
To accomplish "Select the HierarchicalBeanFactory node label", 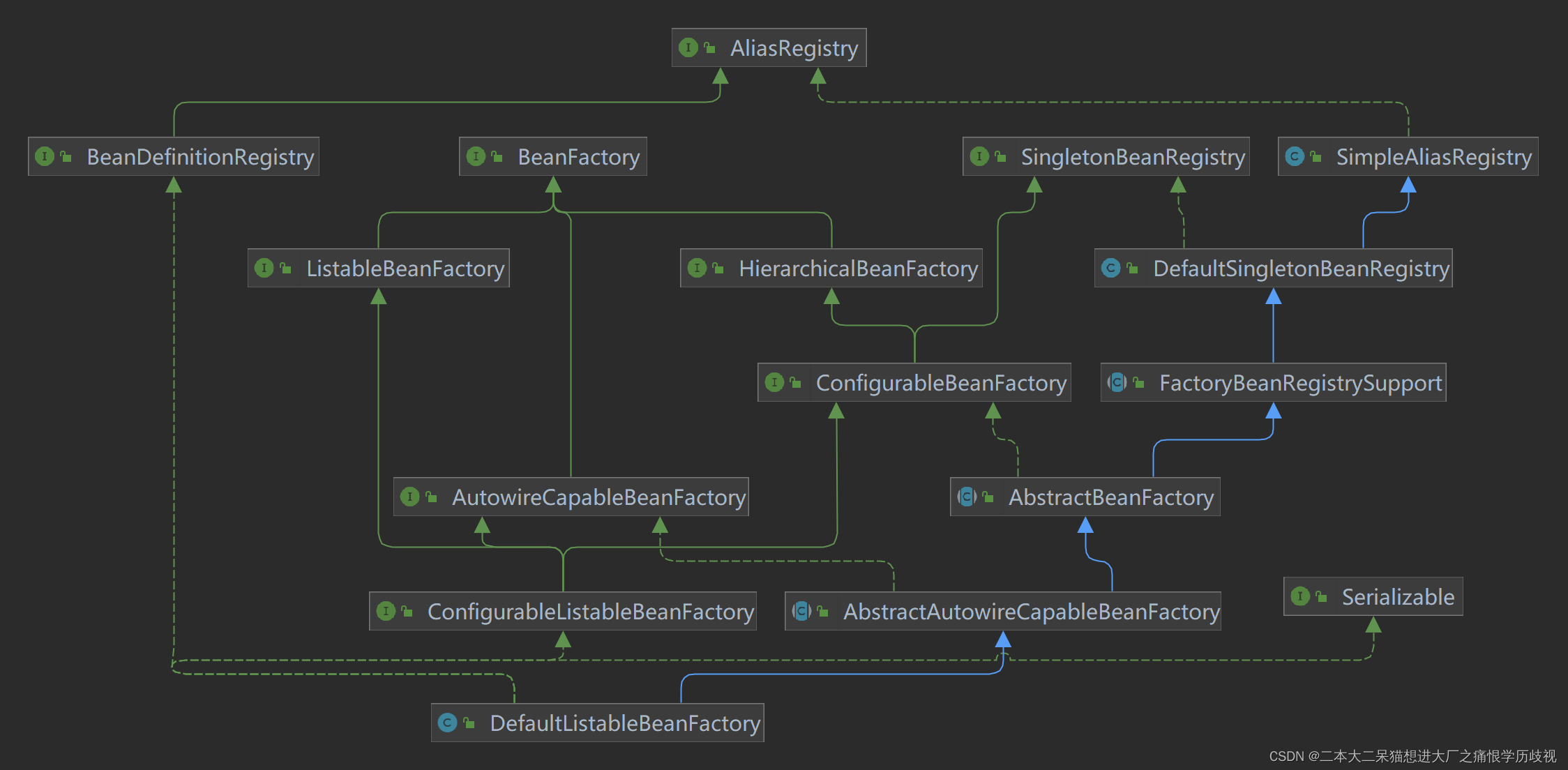I will pyautogui.click(x=859, y=269).
